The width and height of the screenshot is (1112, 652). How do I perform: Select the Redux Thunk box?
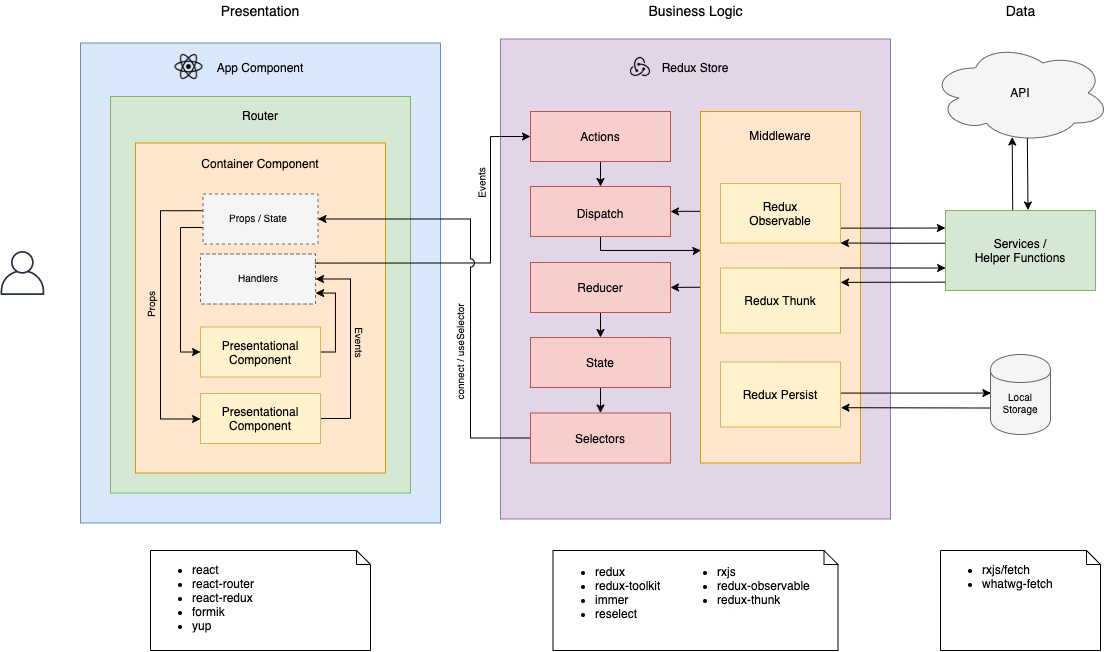tap(780, 300)
